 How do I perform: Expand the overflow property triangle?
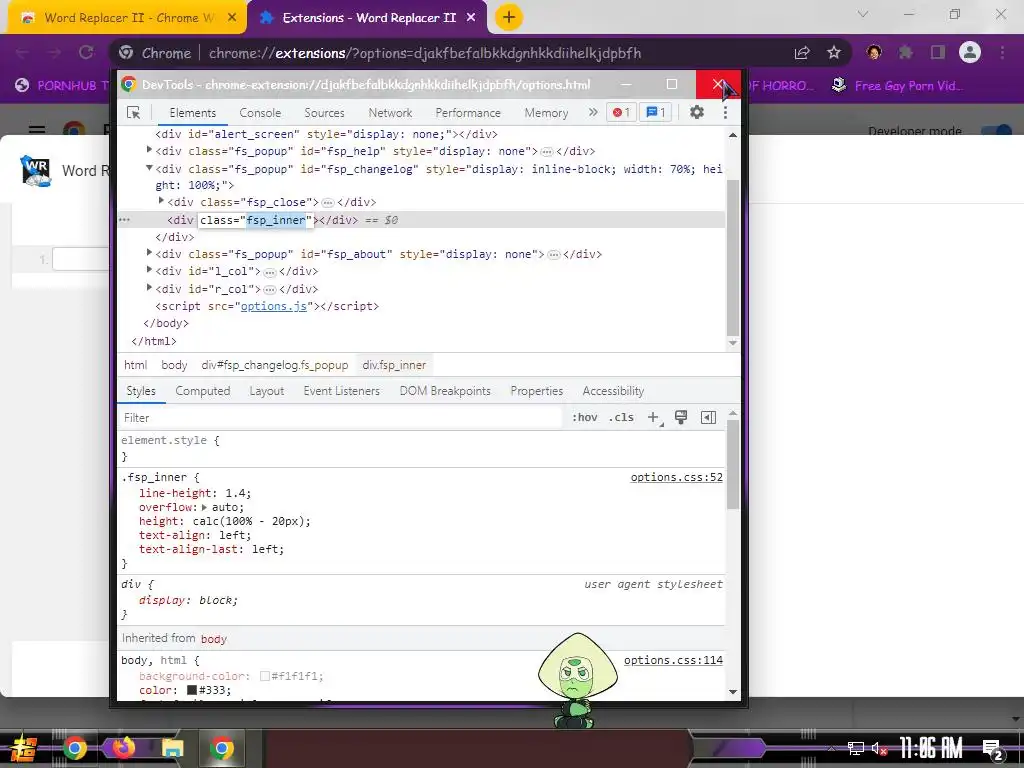tap(204, 507)
